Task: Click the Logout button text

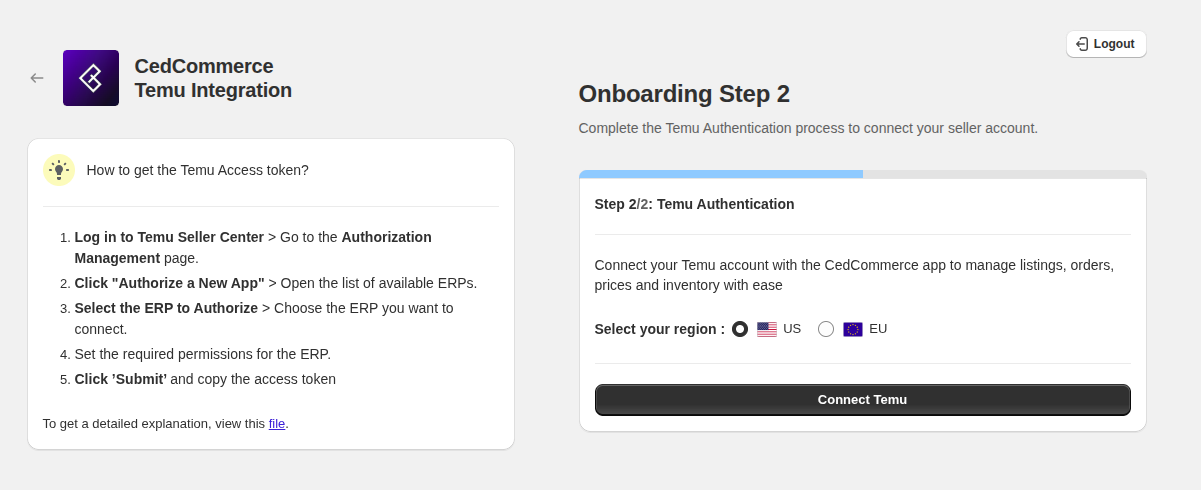Action: 1114,44
